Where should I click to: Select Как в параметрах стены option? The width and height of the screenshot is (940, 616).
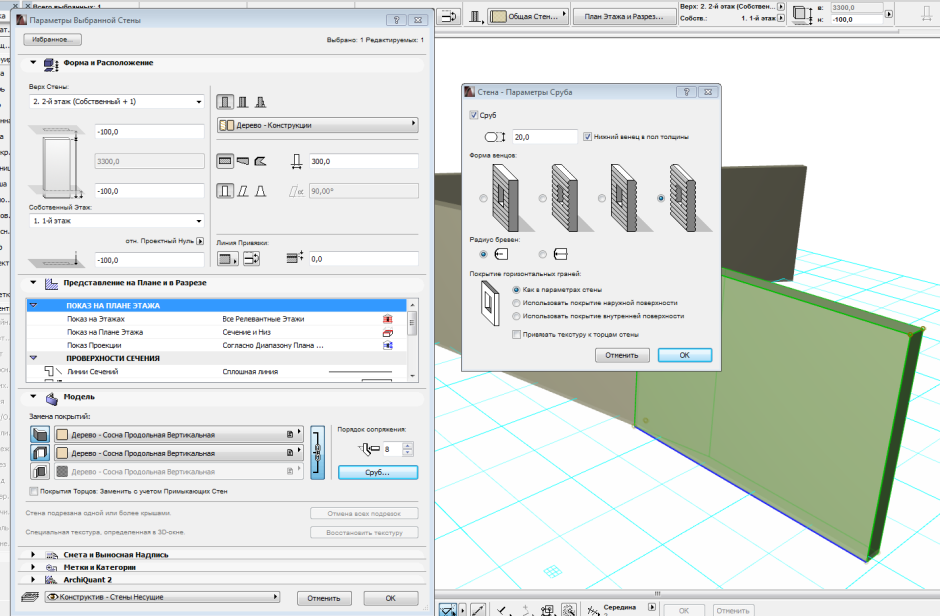click(x=516, y=289)
